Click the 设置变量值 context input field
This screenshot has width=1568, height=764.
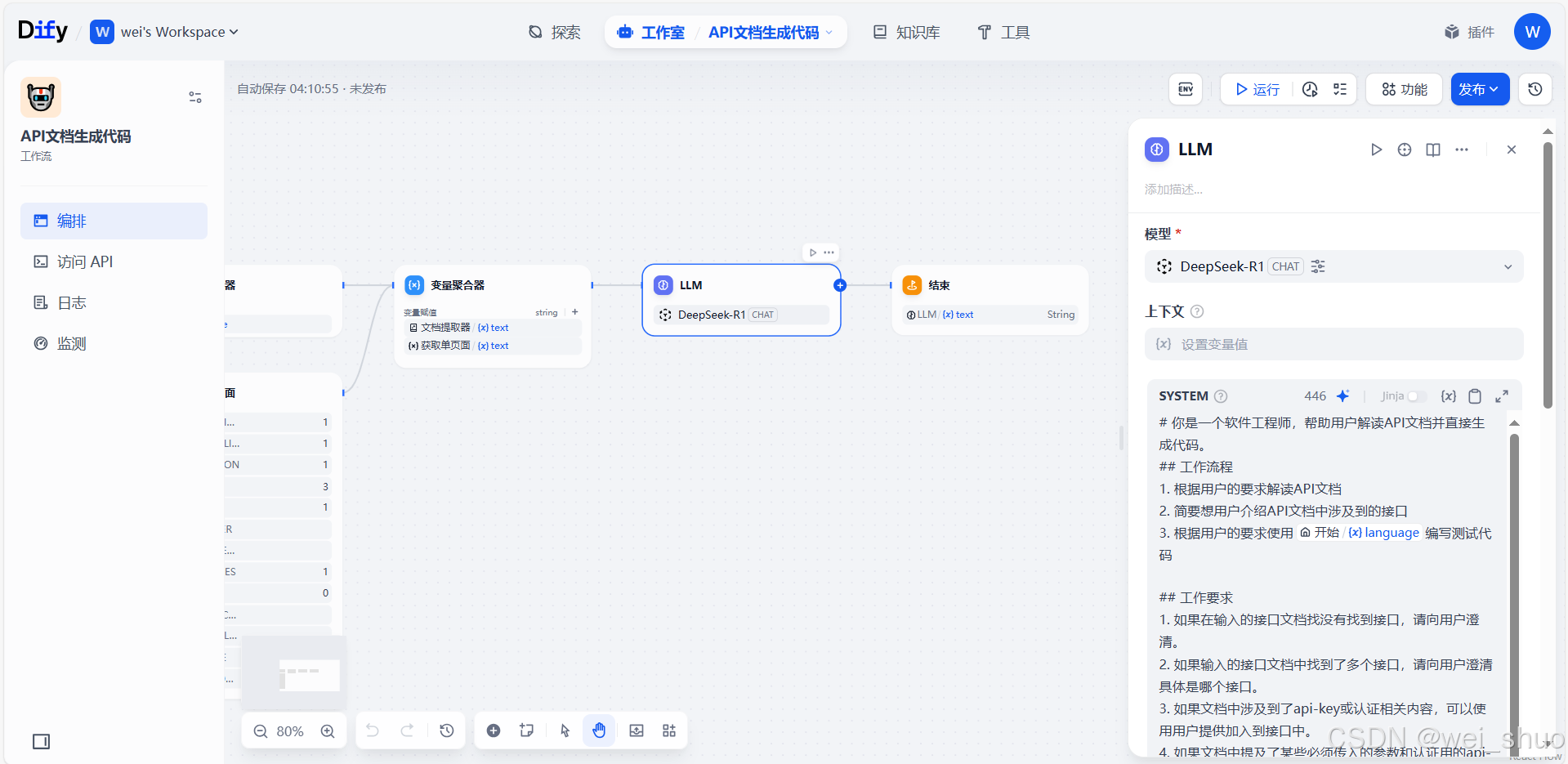[1333, 344]
